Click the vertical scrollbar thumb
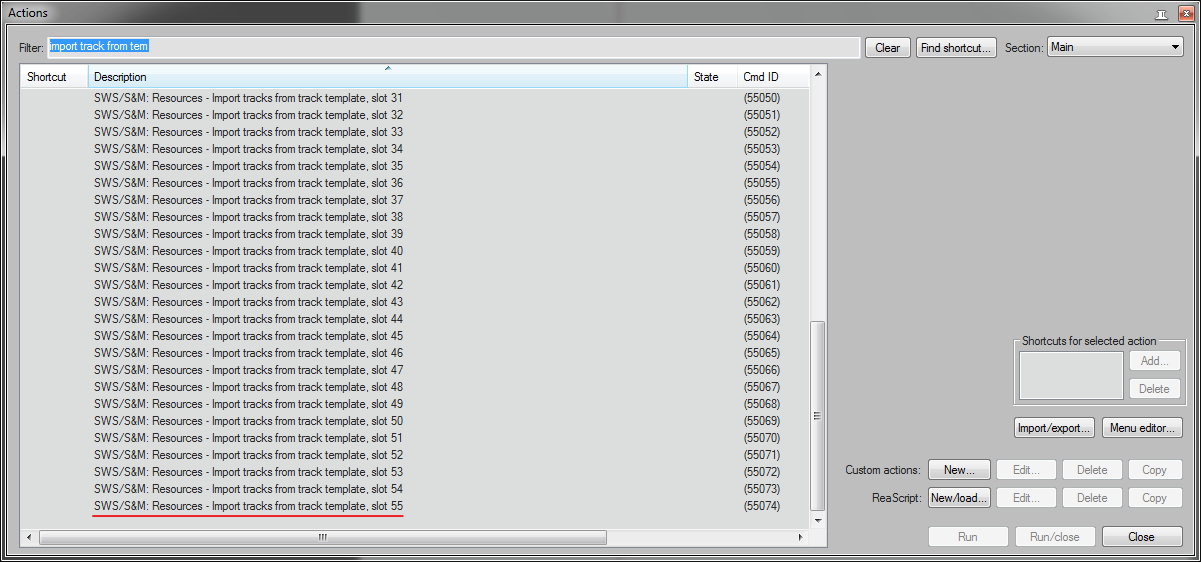The image size is (1201, 562). tap(818, 415)
